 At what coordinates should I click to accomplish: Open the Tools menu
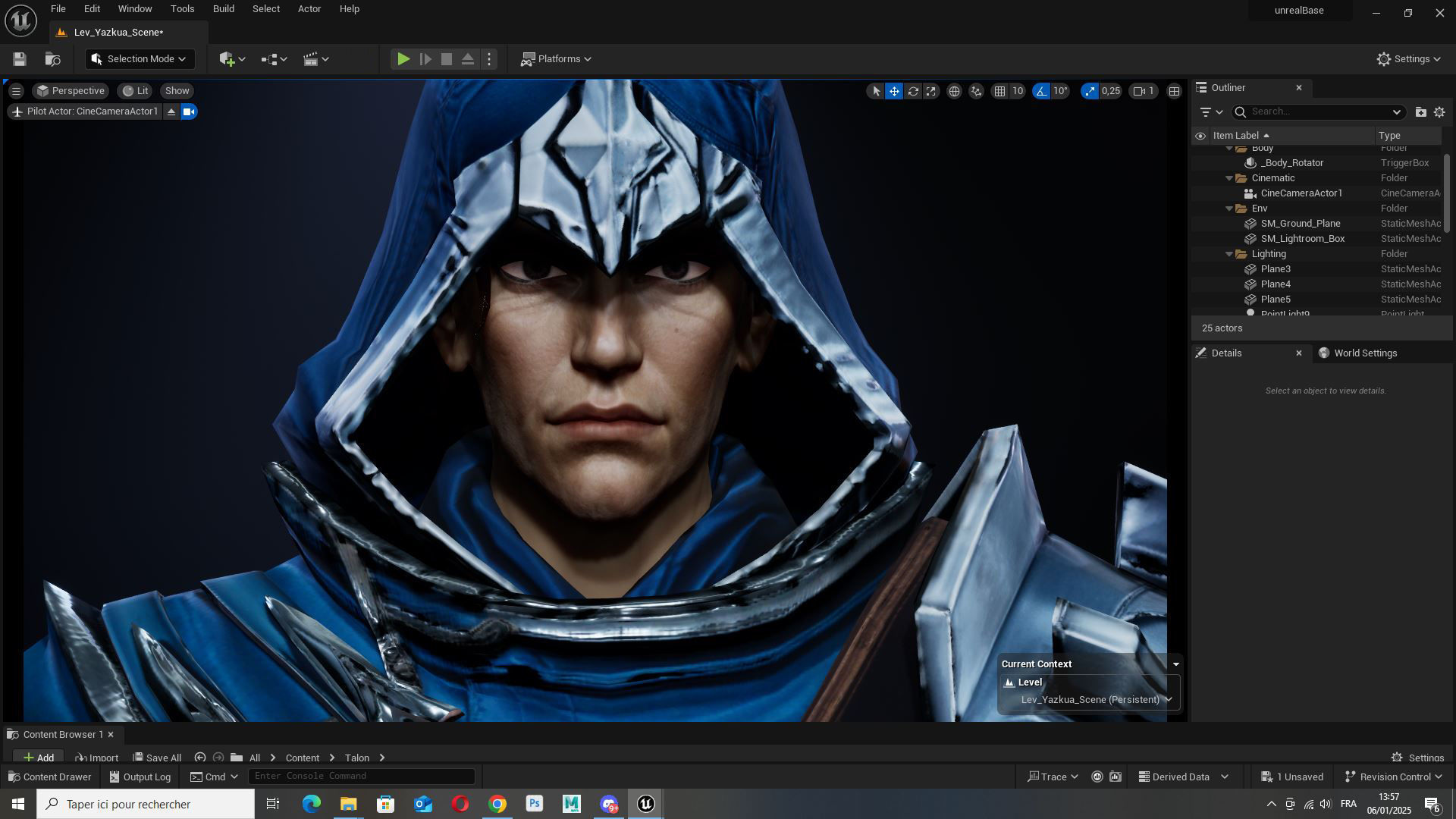[182, 9]
